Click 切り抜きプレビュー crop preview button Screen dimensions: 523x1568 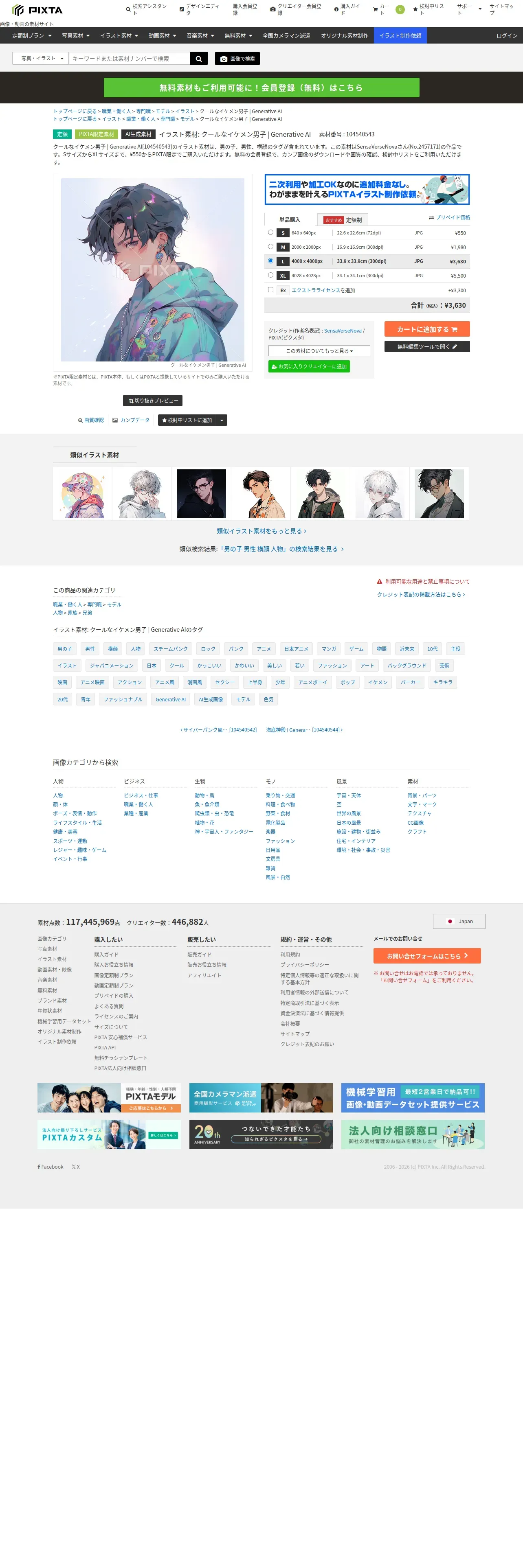pos(153,401)
